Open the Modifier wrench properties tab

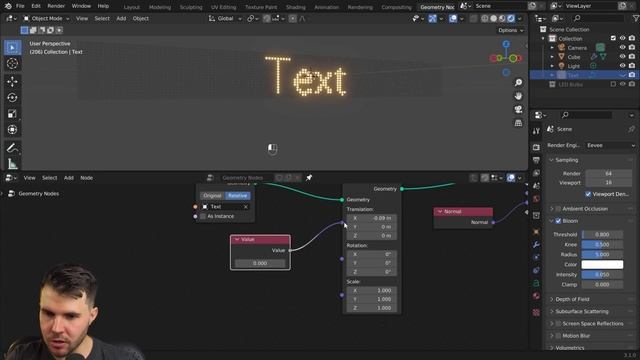[x=536, y=244]
